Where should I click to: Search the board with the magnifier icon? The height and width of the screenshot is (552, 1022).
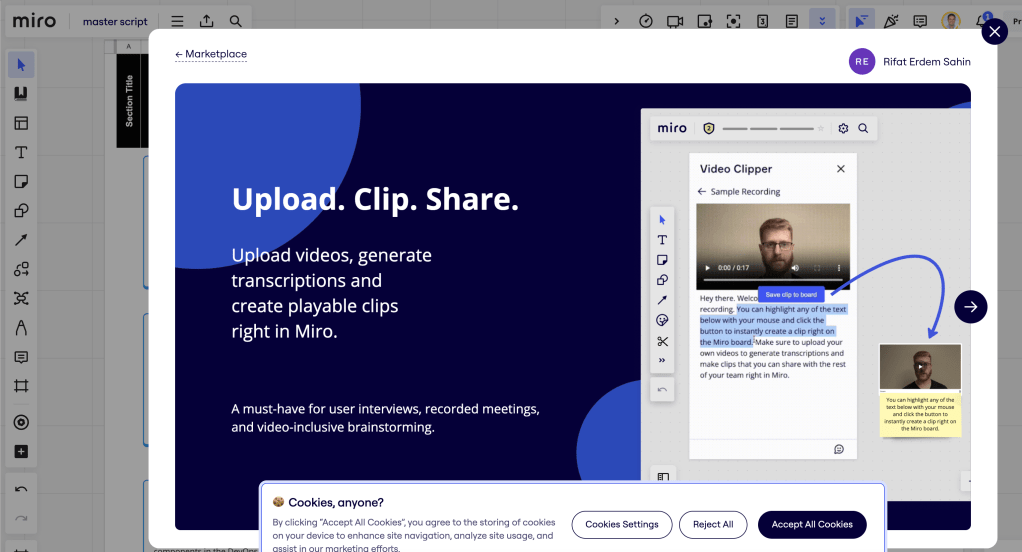236,22
